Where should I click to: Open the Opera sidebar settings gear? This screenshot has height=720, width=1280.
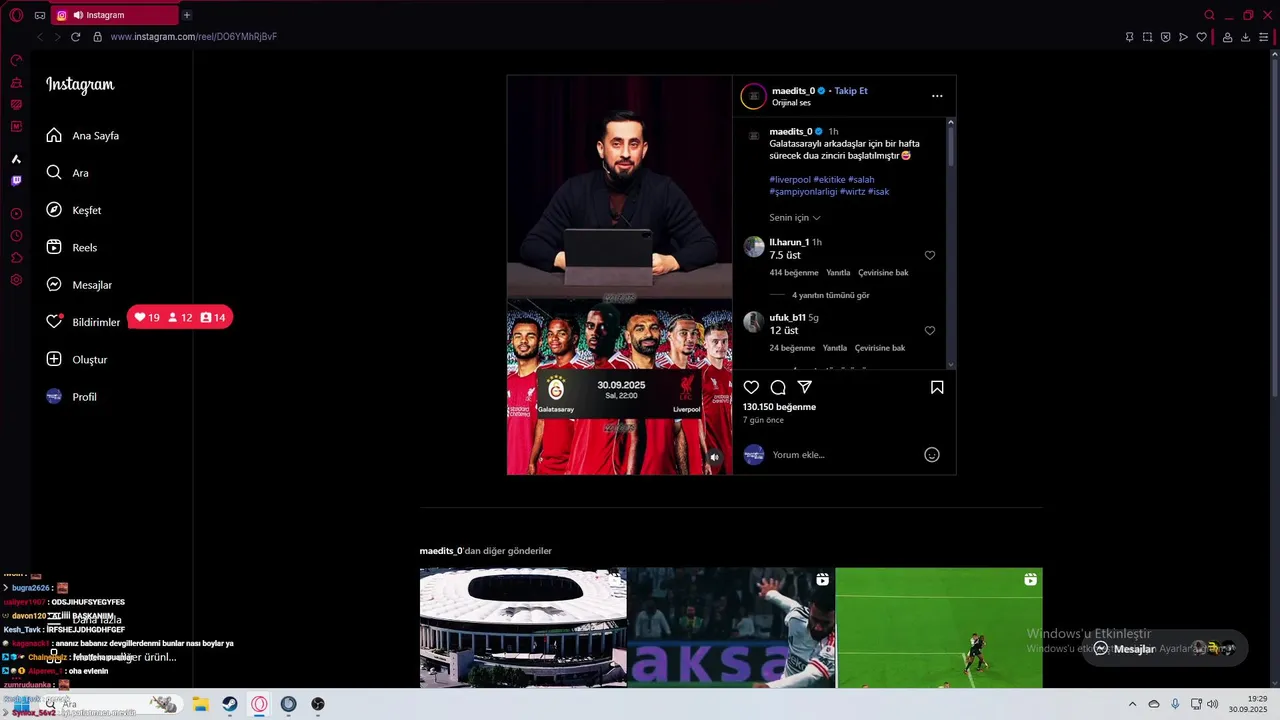(16, 280)
